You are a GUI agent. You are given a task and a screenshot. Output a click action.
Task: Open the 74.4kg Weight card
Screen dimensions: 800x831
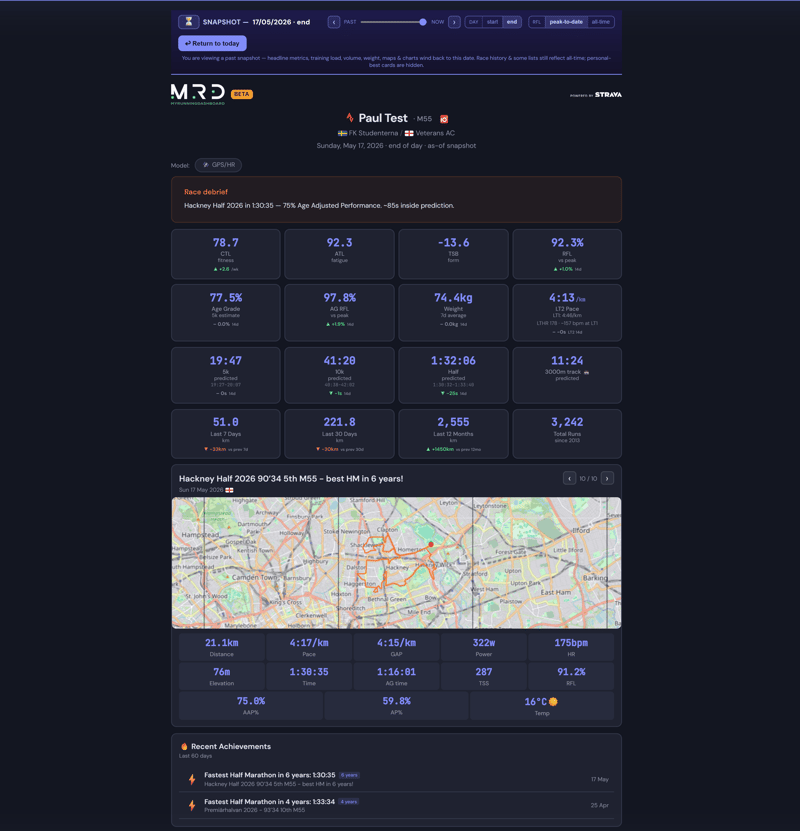[x=454, y=313]
